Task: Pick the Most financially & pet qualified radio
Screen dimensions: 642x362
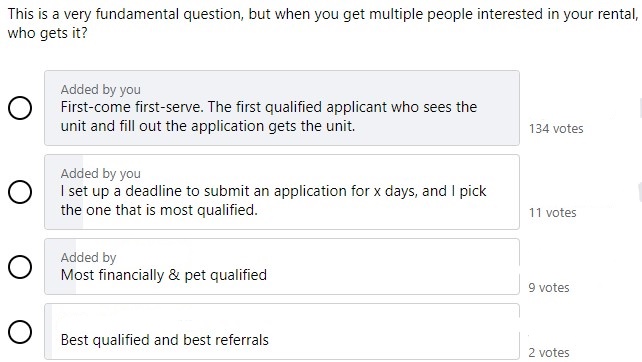Action: (x=20, y=267)
